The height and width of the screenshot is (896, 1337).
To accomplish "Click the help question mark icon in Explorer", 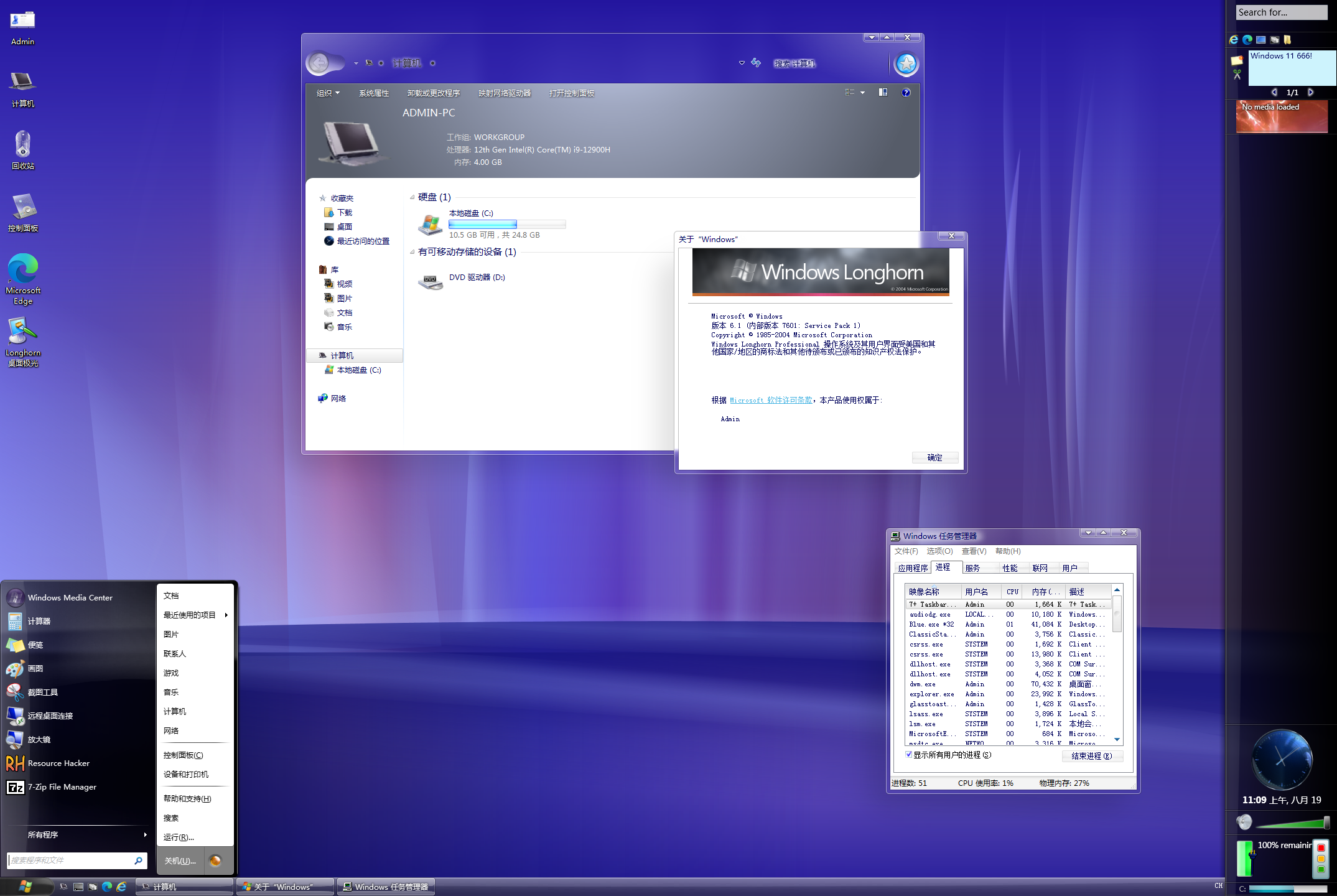I will click(x=906, y=93).
